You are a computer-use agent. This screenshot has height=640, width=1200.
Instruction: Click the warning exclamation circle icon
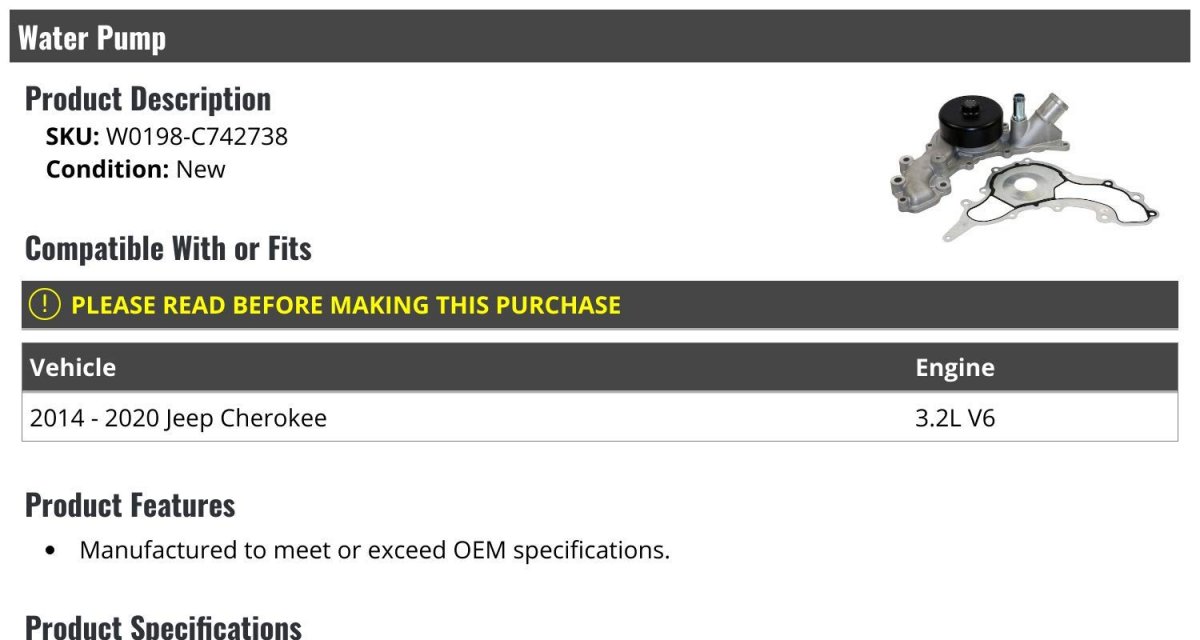click(45, 305)
